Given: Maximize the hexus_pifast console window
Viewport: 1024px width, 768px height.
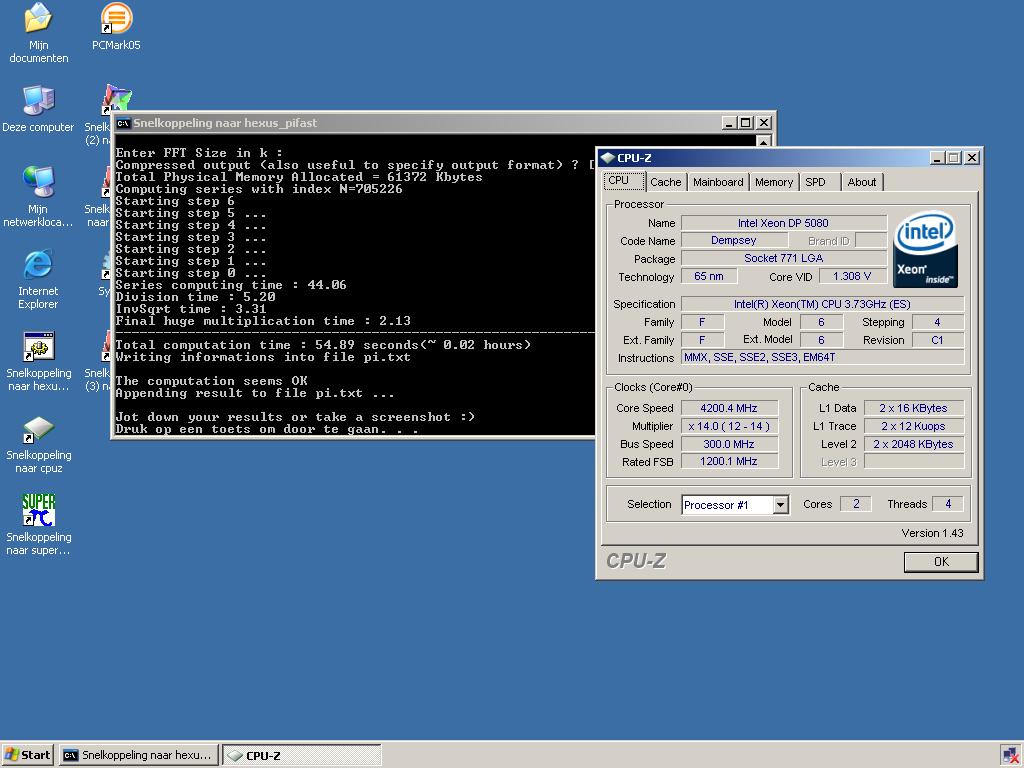Looking at the screenshot, I should point(746,123).
